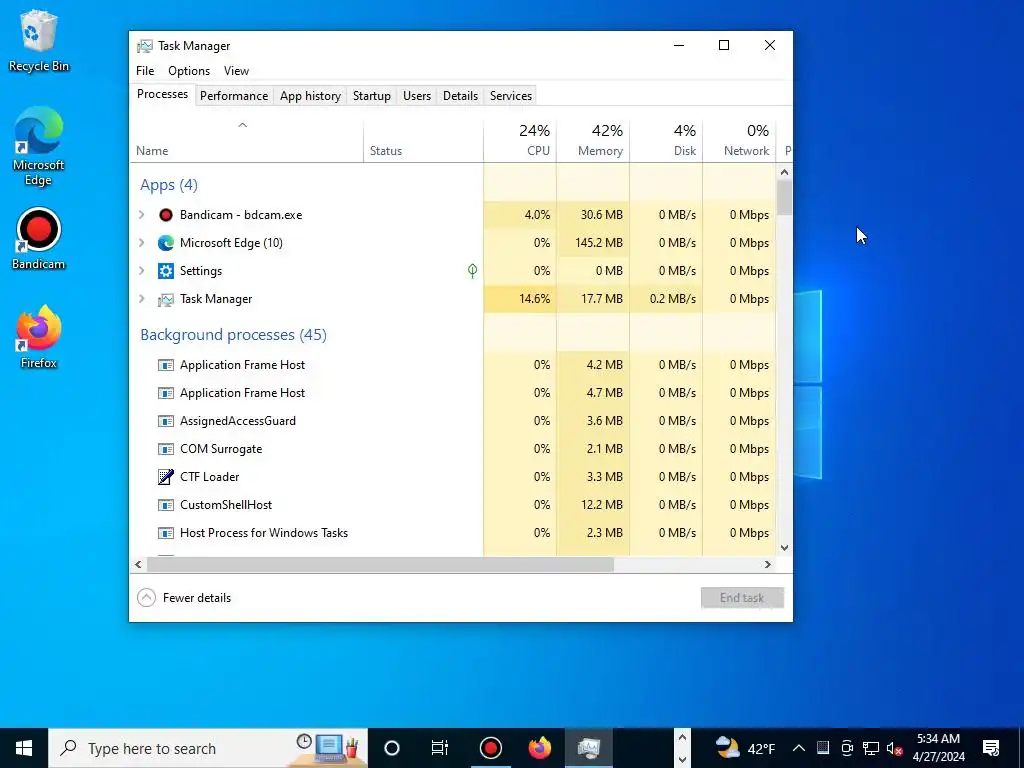1024x768 pixels.
Task: Select the AssignedAccessGuard process name
Action: click(x=238, y=421)
